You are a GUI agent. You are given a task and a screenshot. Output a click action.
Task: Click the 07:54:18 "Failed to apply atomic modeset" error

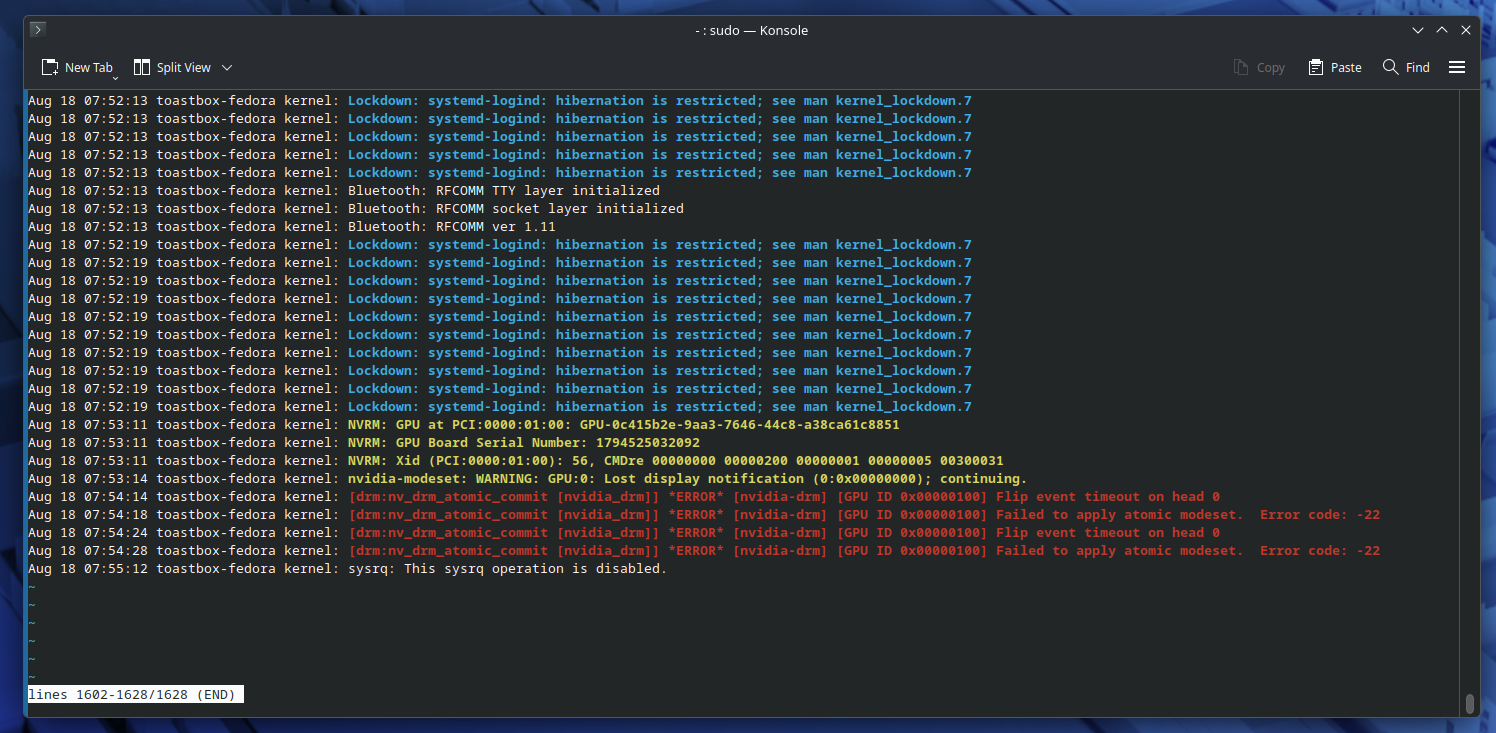[x=704, y=515]
